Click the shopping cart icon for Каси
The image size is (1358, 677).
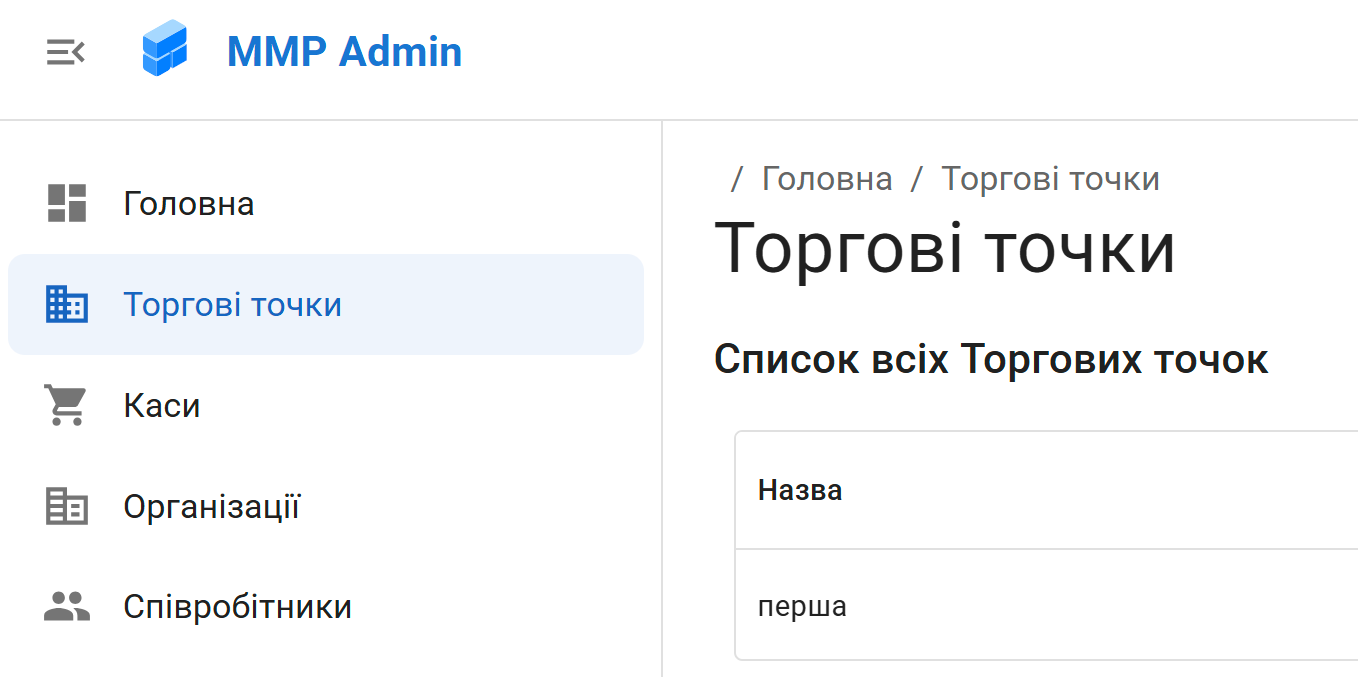coord(67,405)
